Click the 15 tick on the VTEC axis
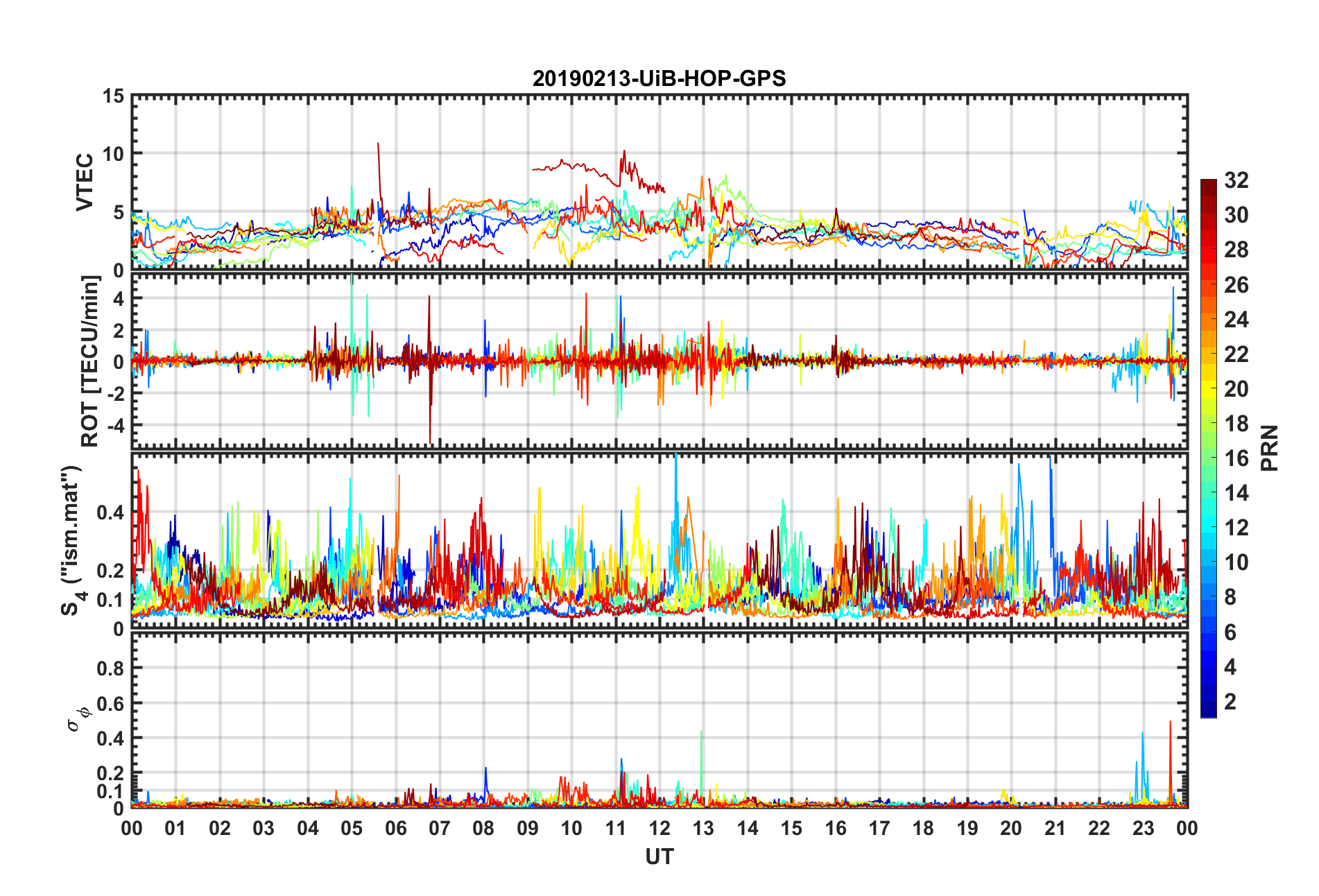Image resolution: width=1319 pixels, height=896 pixels. pyautogui.click(x=114, y=96)
